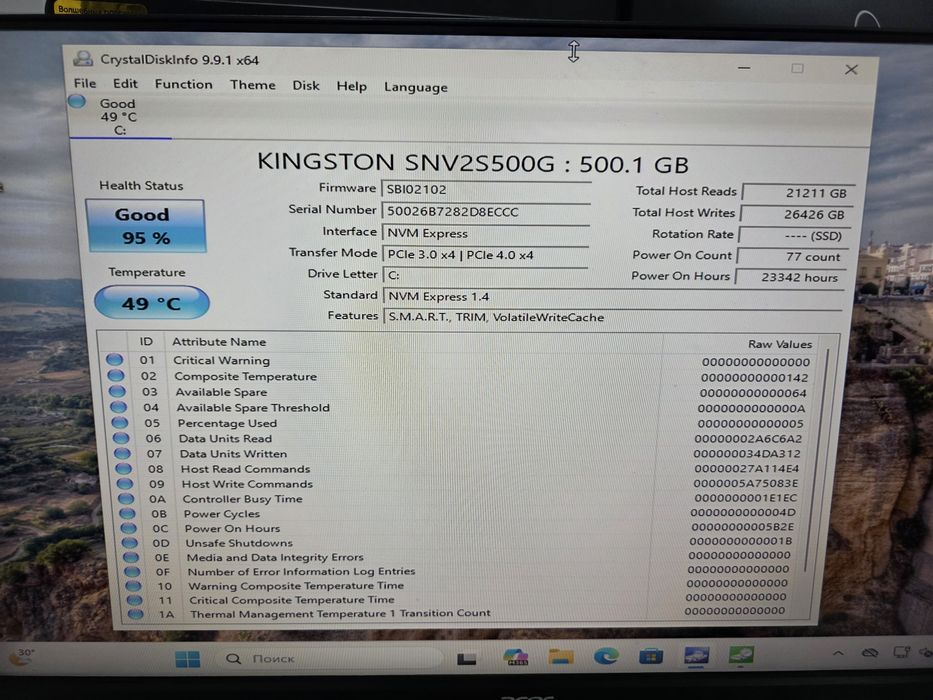Select the Unsafe Shutdowns attribute name
The width and height of the screenshot is (933, 700).
tap(239, 543)
